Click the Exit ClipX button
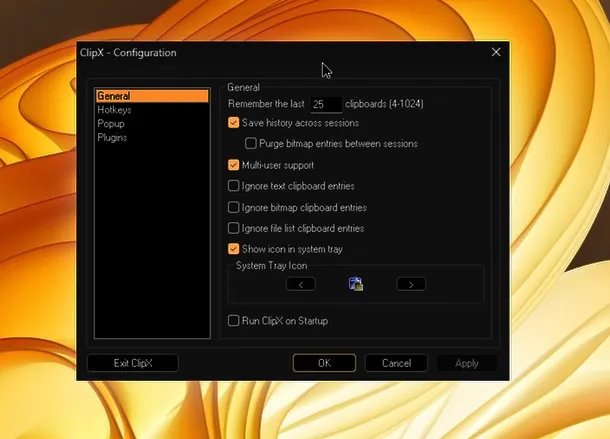610x439 pixels. 133,363
